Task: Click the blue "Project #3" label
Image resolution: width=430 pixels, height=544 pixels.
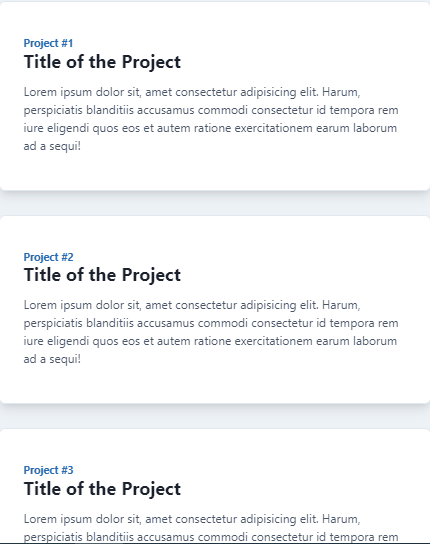Action: pyautogui.click(x=49, y=470)
